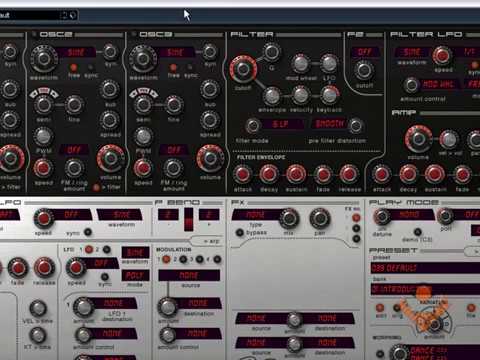Select modulation slot 2
Screen dimensions: 480x360
click(183, 259)
